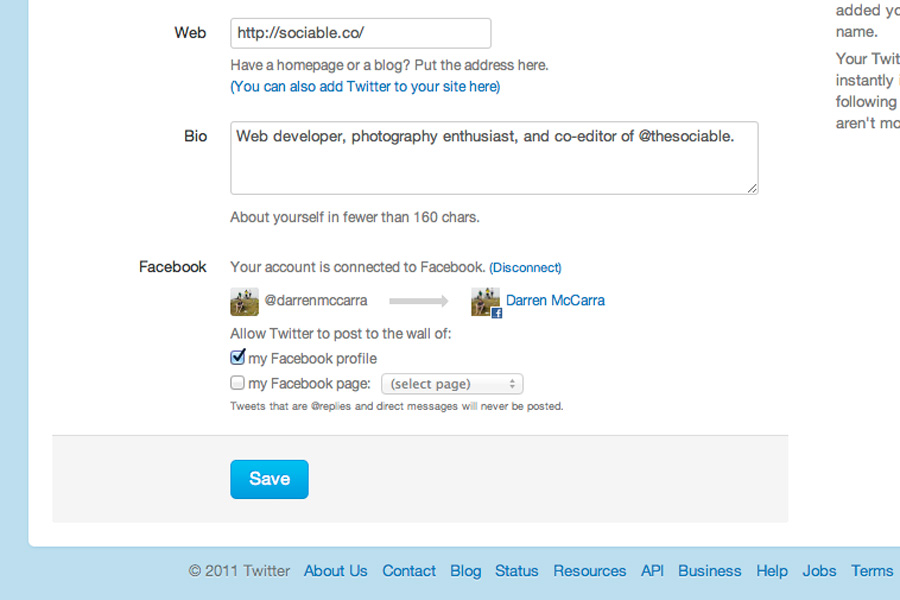Image resolution: width=900 pixels, height=600 pixels.
Task: Open the Darren McCarra Facebook profile link
Action: (x=555, y=300)
